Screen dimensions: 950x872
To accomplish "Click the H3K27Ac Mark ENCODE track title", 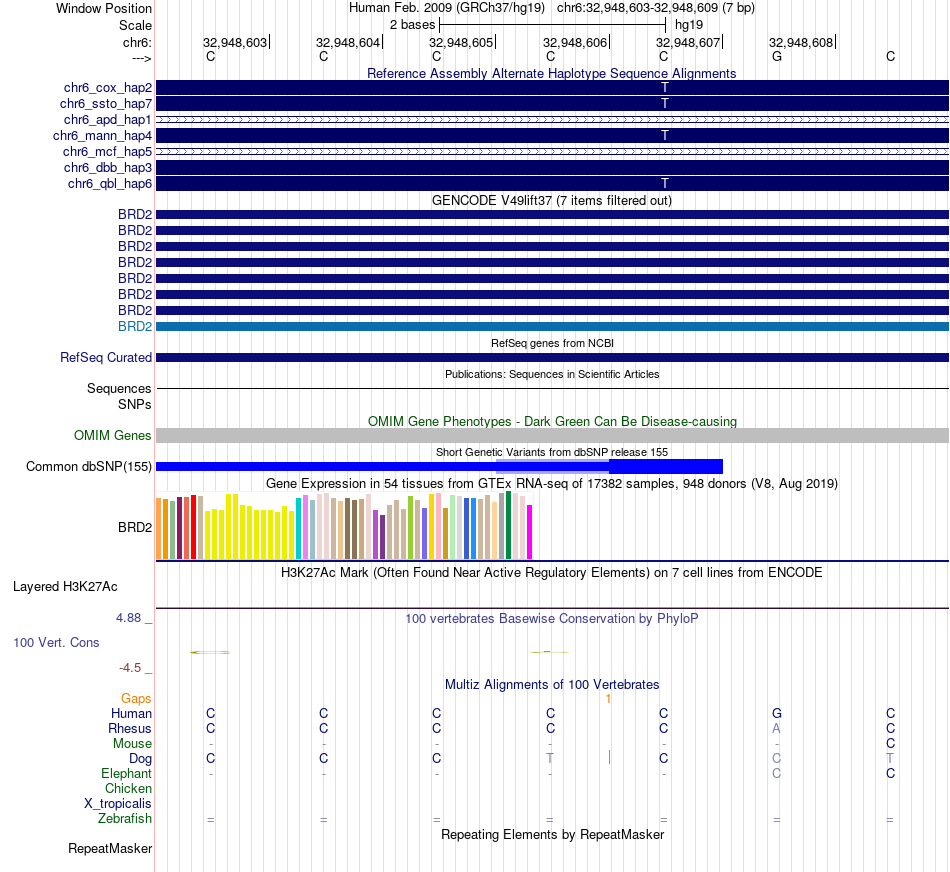I will (552, 573).
